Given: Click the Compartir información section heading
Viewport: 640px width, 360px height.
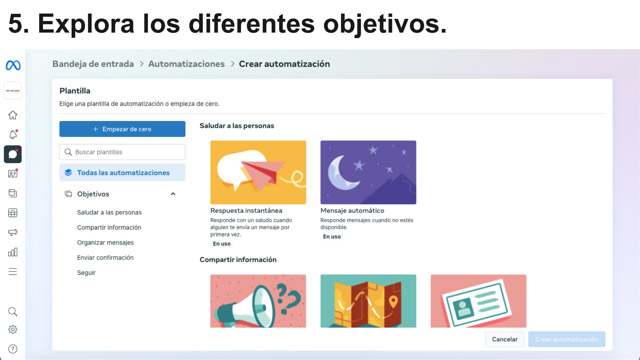Looking at the screenshot, I should [x=238, y=260].
